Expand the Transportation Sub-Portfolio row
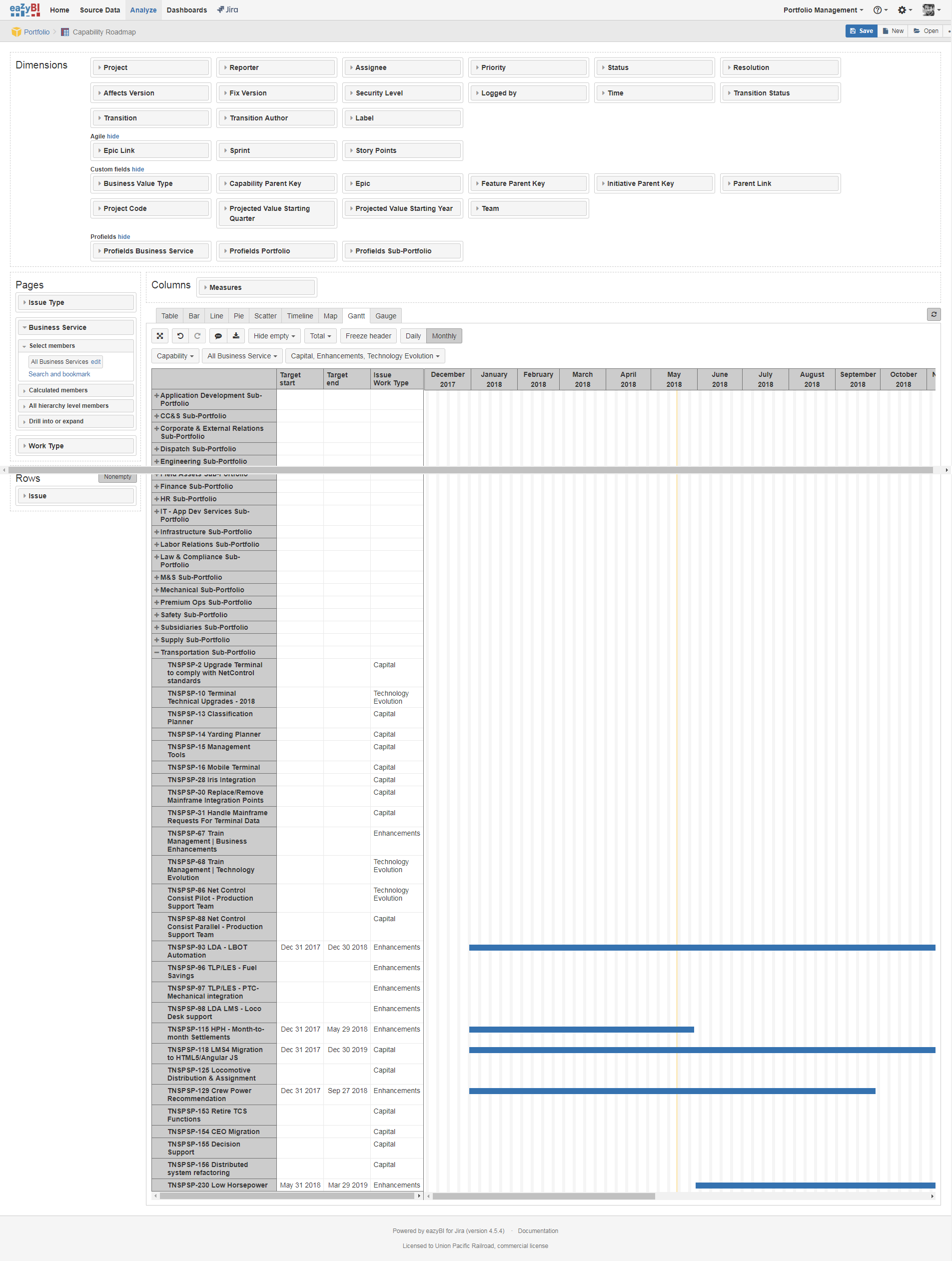Screen dimensions: 952x1261 click(x=157, y=652)
